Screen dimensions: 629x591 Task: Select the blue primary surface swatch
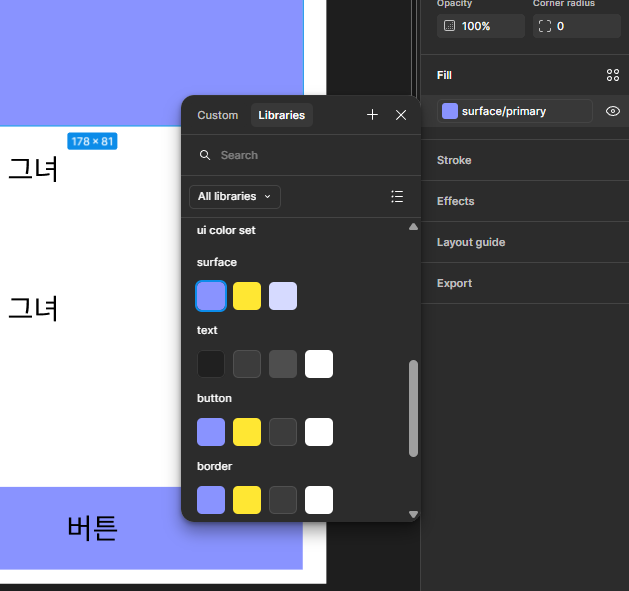[211, 296]
